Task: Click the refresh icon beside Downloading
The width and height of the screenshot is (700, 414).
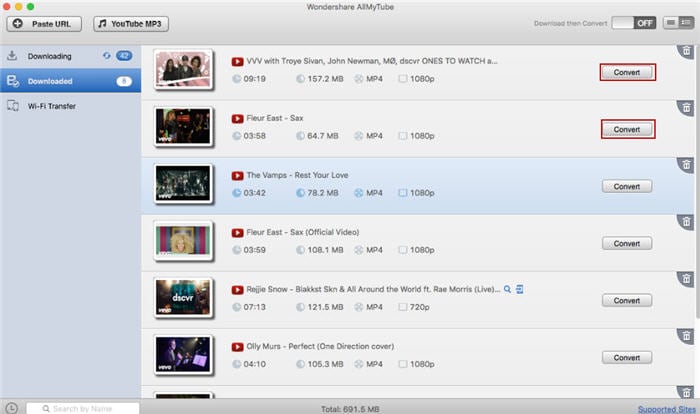Action: (x=107, y=56)
